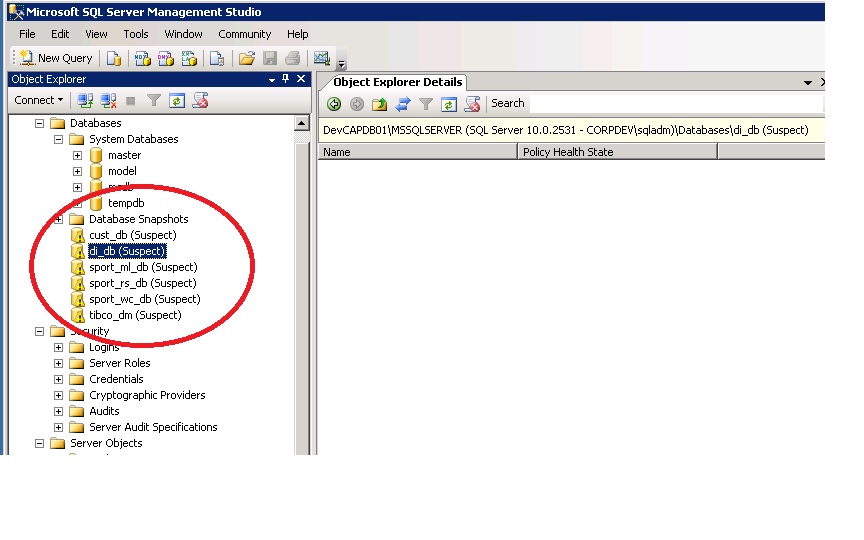Image resolution: width=864 pixels, height=540 pixels.
Task: Collapse the Databases node
Action: pyautogui.click(x=40, y=123)
